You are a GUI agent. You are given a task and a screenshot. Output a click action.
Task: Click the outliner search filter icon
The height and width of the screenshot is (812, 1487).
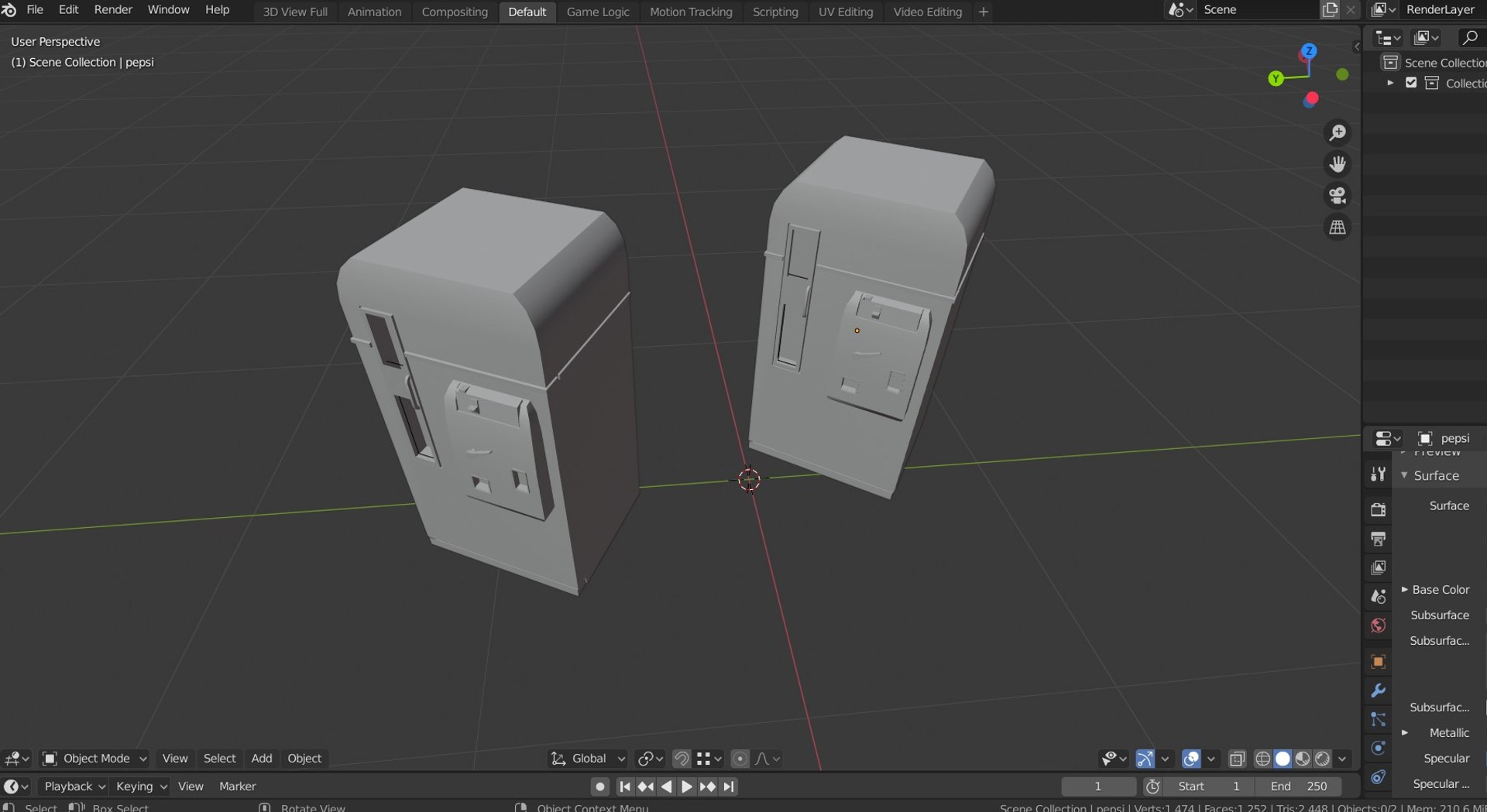point(1469,37)
